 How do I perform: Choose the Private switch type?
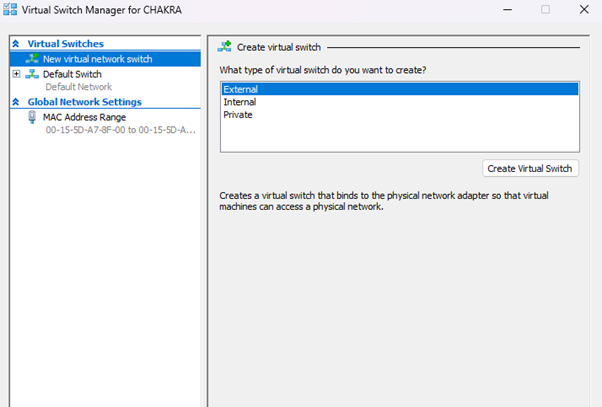[x=238, y=115]
